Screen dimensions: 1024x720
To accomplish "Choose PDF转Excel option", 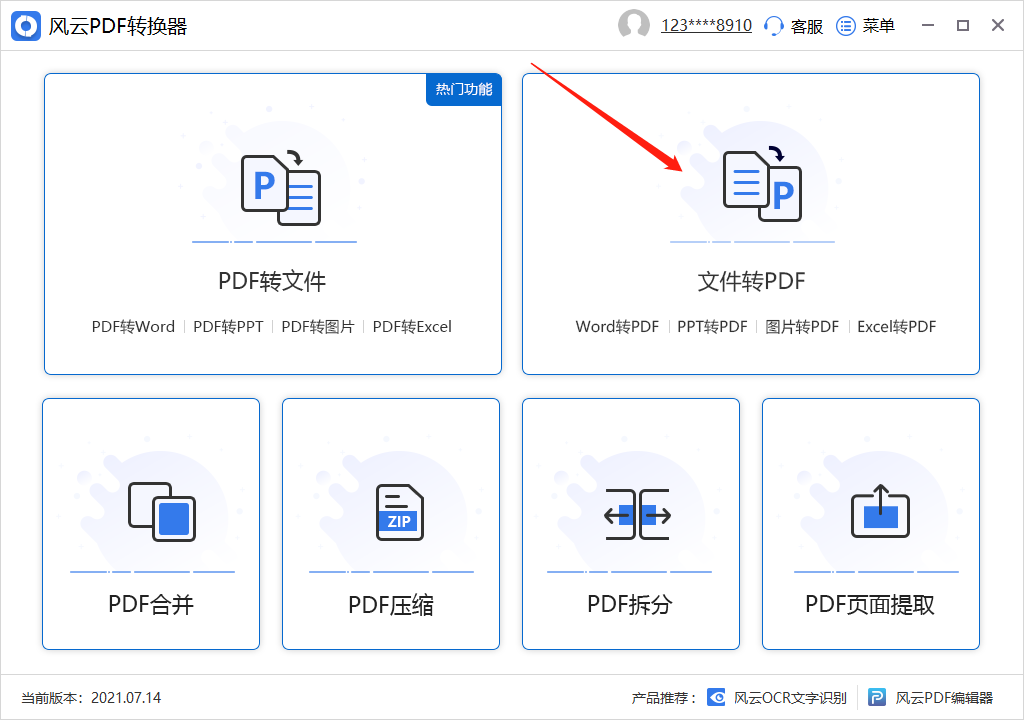I will click(412, 327).
